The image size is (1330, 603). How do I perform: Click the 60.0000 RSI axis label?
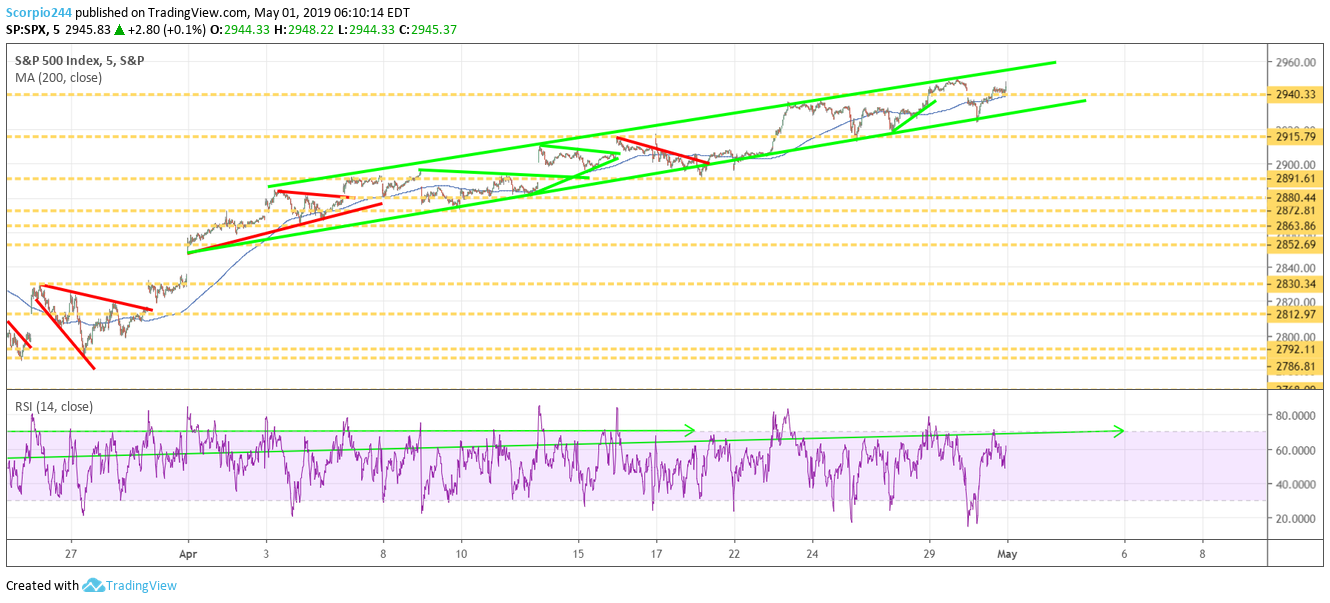pos(1295,450)
